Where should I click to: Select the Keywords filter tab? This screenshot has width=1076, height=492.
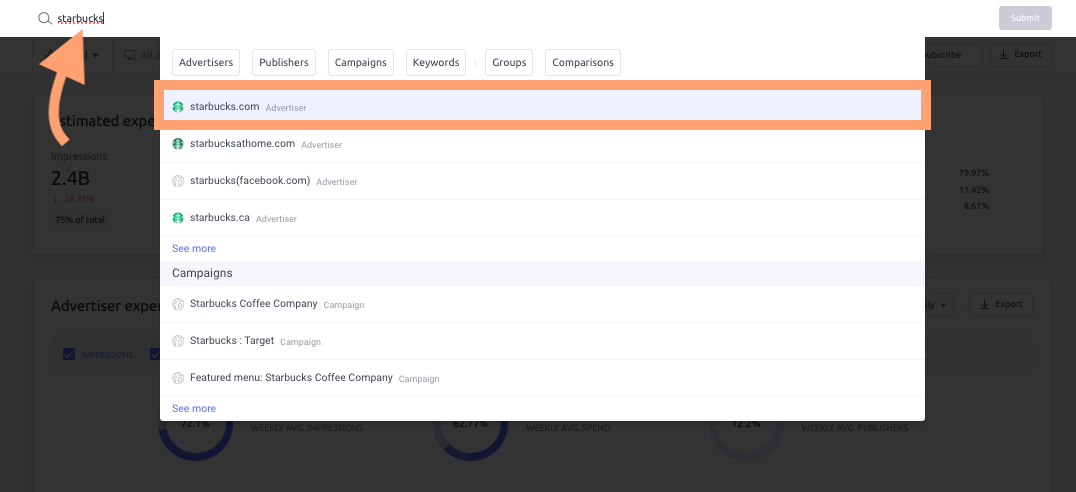436,62
